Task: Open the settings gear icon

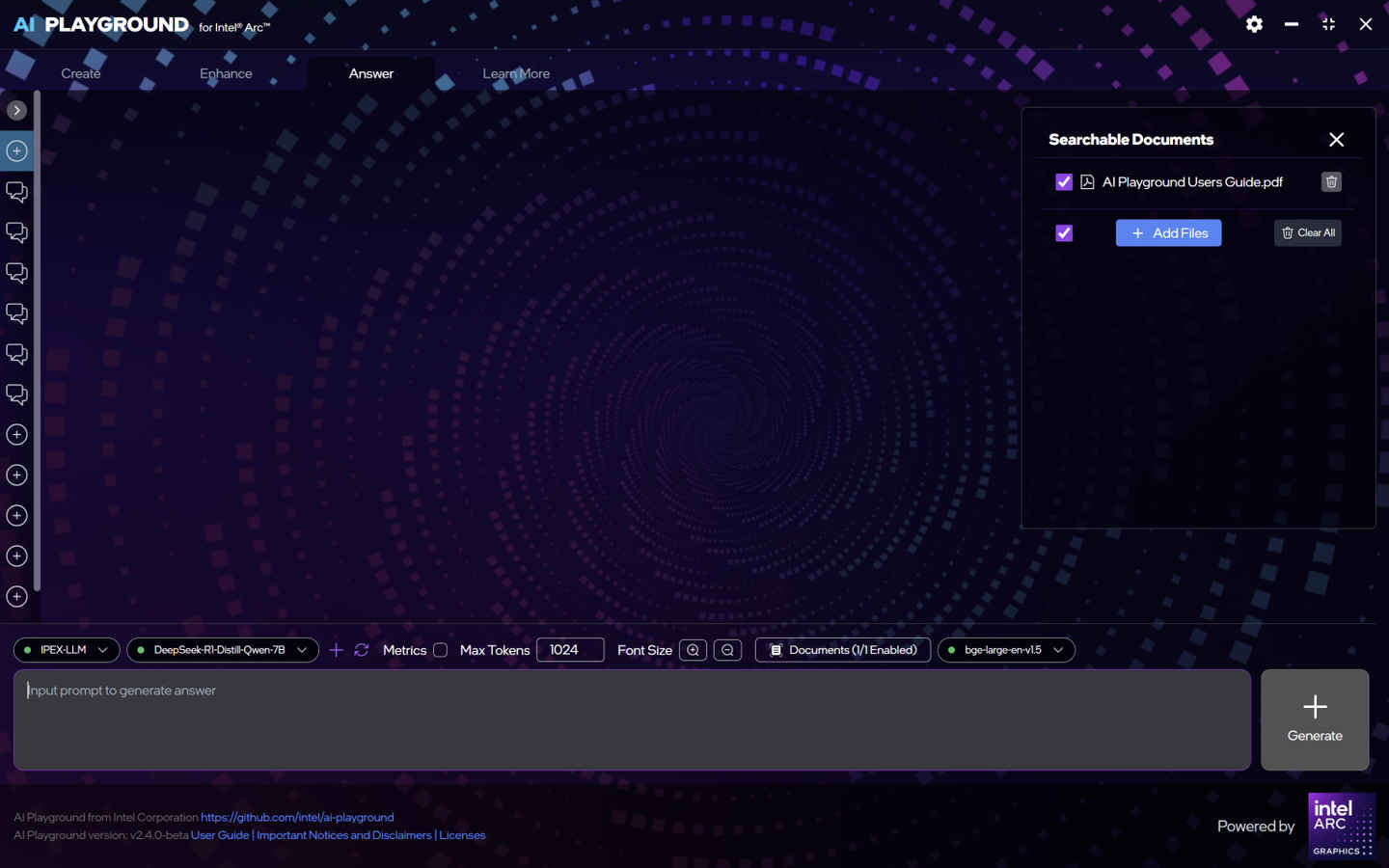Action: coord(1254,24)
